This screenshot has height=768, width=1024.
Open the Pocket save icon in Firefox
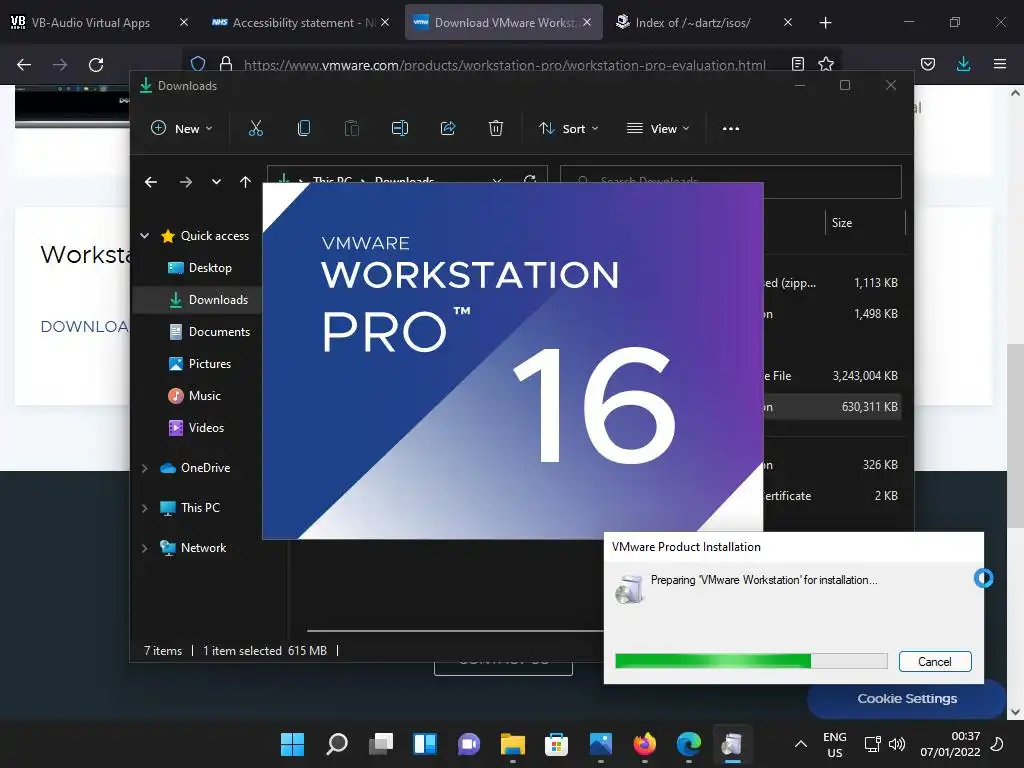click(928, 64)
